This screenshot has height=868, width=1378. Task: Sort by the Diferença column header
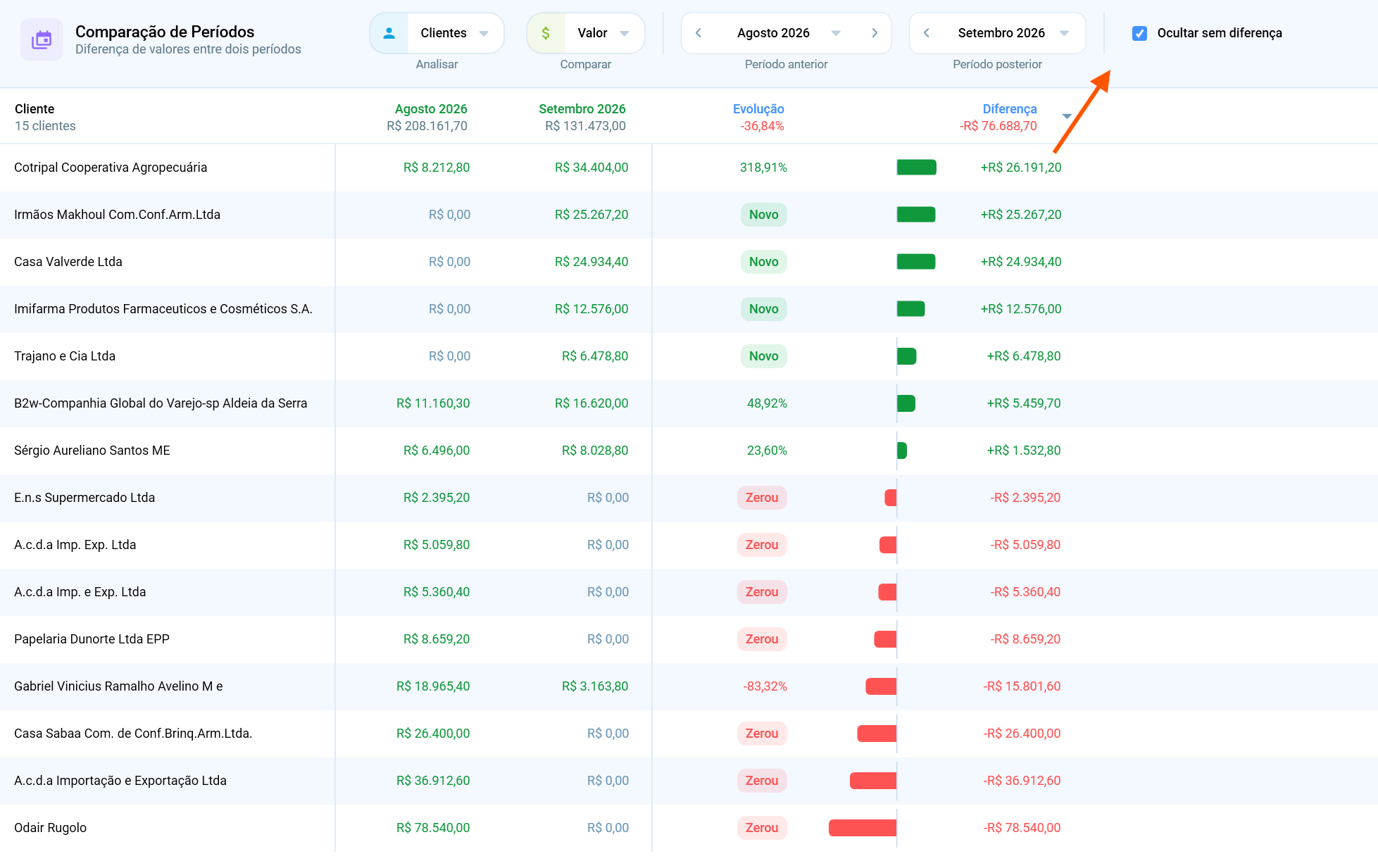[1009, 109]
